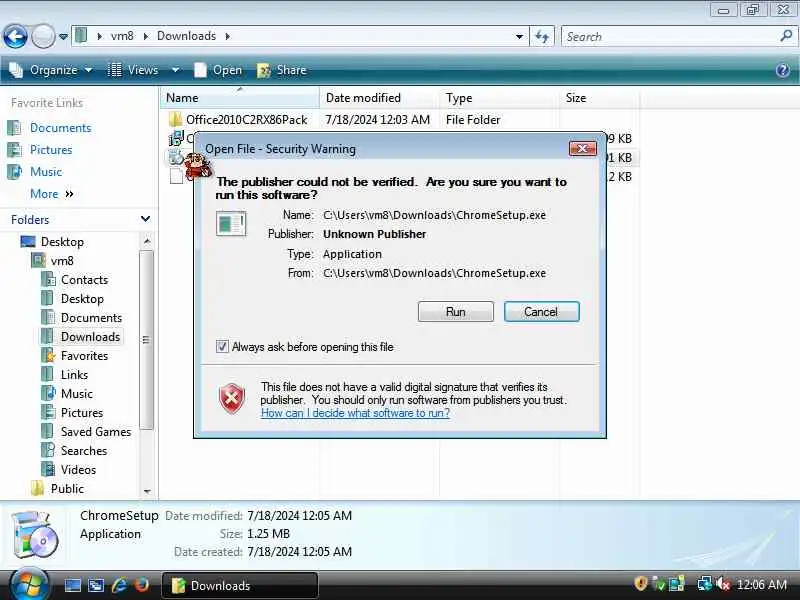Go back with the Explorer Back arrow
This screenshot has width=800, height=600.
pyautogui.click(x=15, y=36)
